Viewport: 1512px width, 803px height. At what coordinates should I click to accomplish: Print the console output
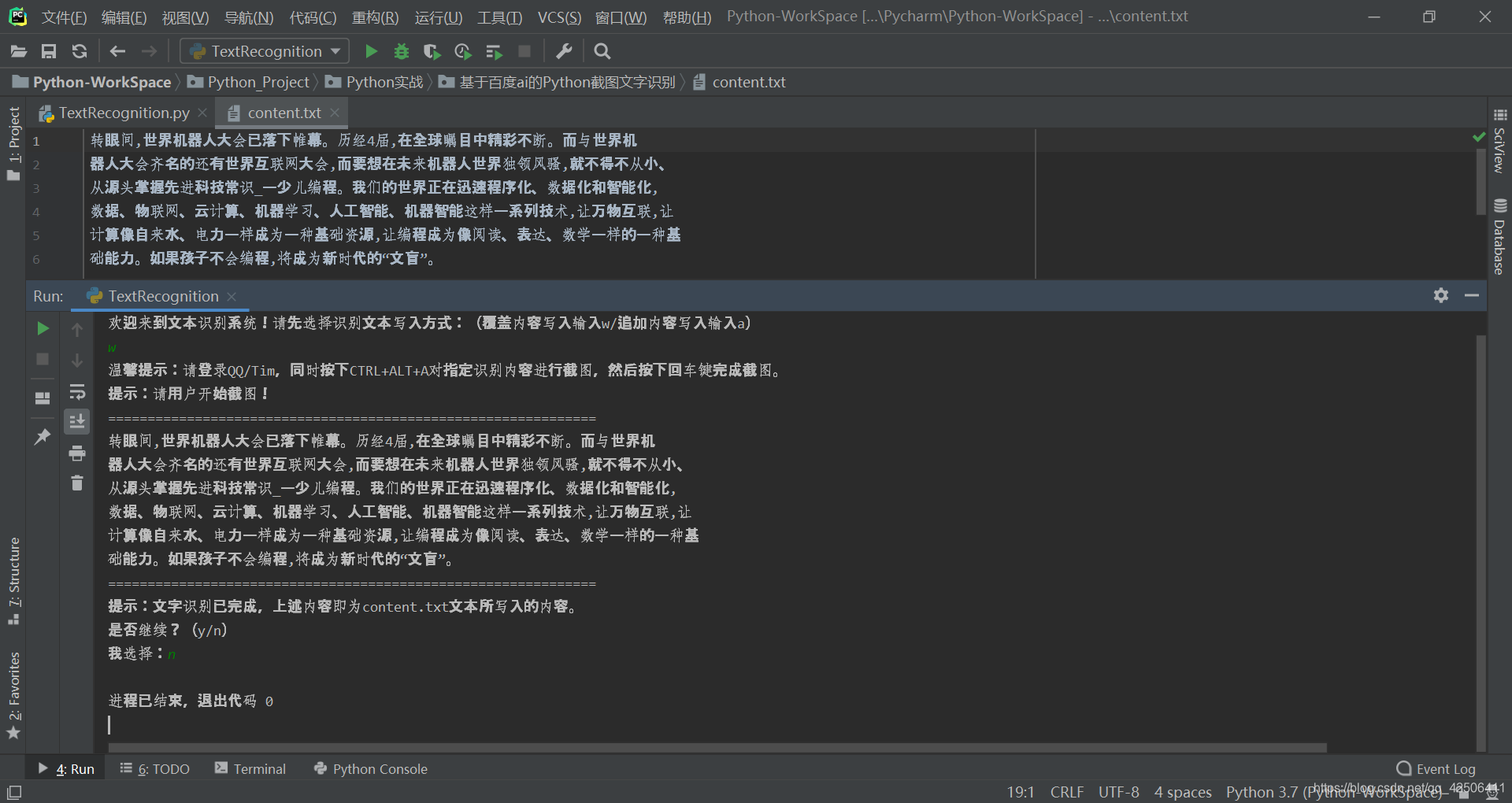pos(77,453)
